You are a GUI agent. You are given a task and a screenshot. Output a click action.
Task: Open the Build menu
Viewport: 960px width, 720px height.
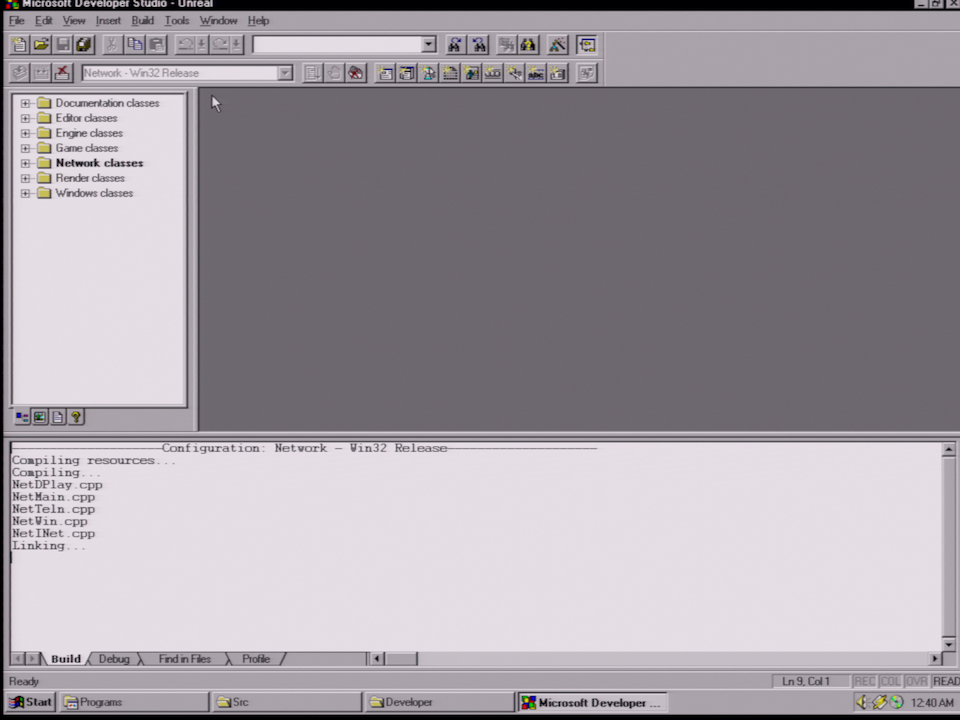click(143, 21)
